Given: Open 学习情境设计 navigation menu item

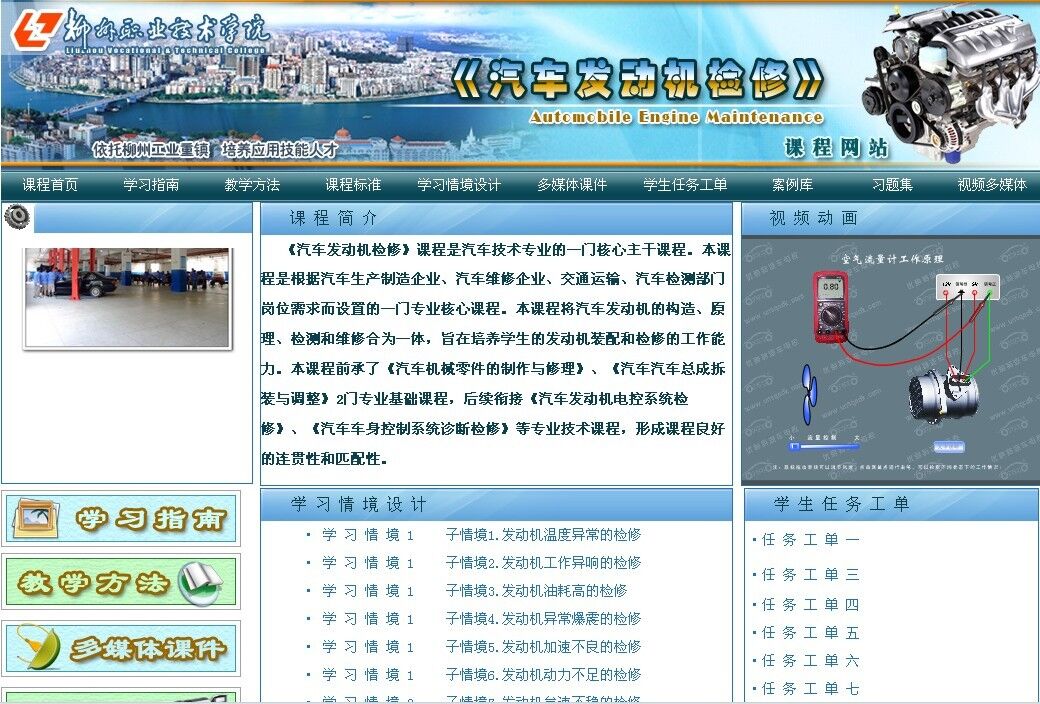Looking at the screenshot, I should point(459,185).
